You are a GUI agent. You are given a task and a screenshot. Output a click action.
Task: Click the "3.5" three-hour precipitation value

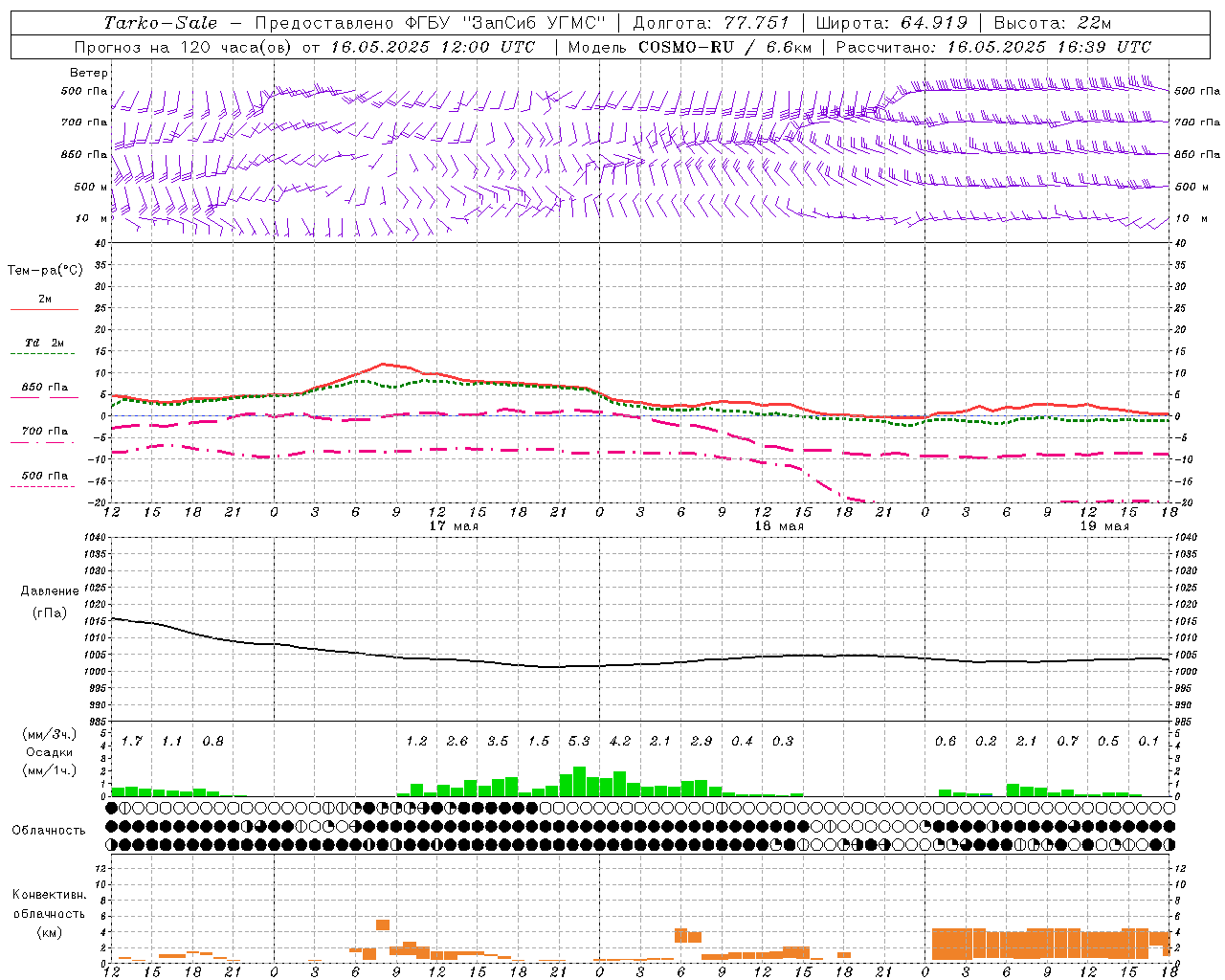point(498,742)
